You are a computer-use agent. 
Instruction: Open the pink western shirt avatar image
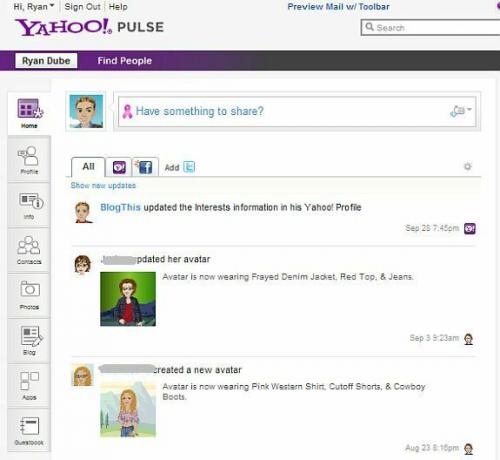point(128,410)
